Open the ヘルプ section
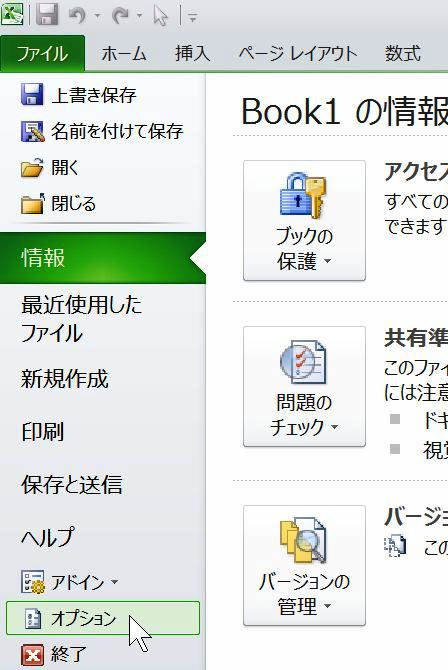The width and height of the screenshot is (448, 670). pos(48,537)
